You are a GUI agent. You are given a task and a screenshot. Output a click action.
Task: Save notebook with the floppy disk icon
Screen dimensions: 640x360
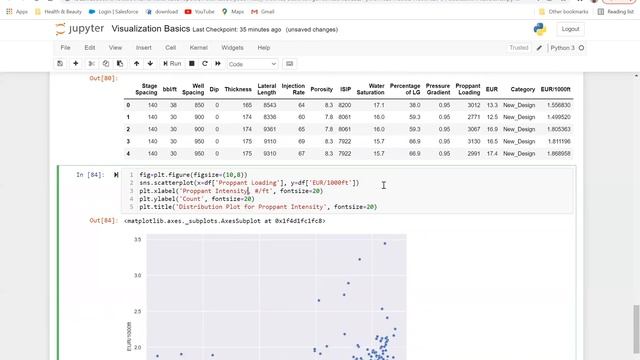pyautogui.click(x=60, y=64)
